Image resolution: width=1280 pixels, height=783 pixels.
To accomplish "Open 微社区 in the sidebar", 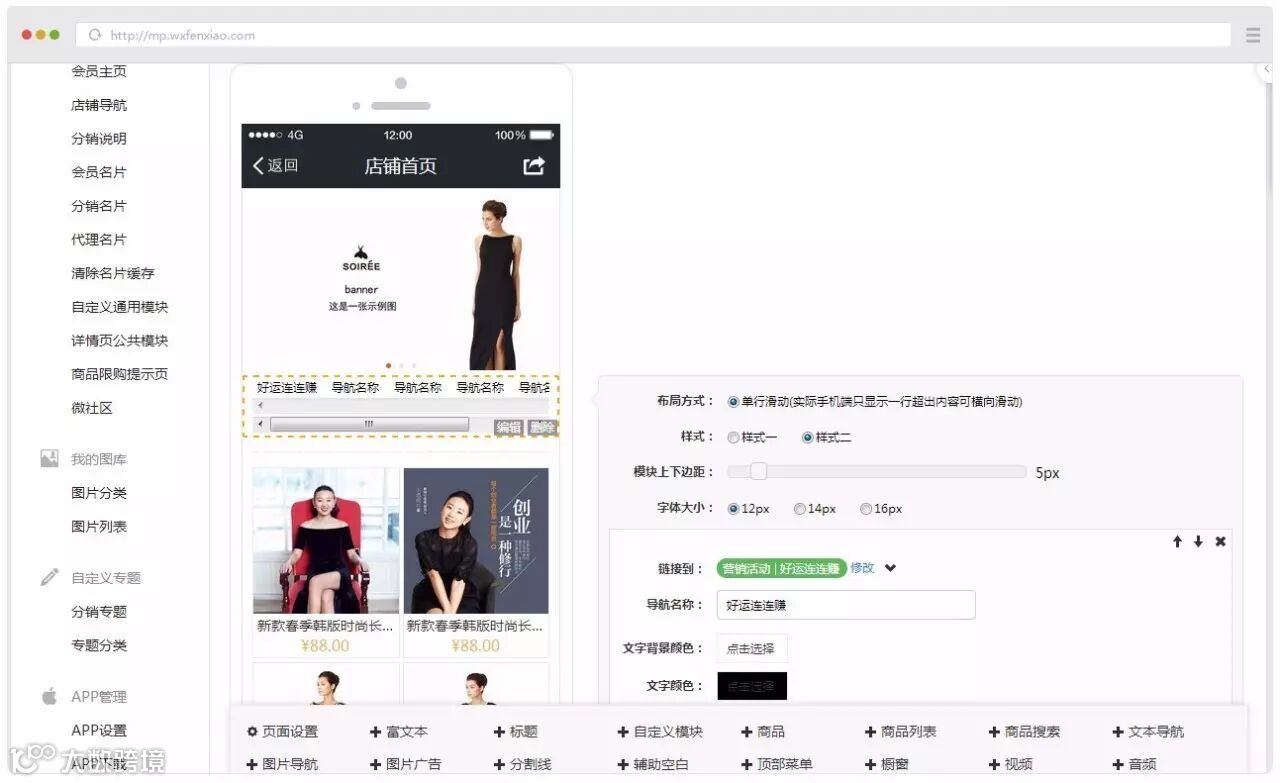I will (92, 408).
